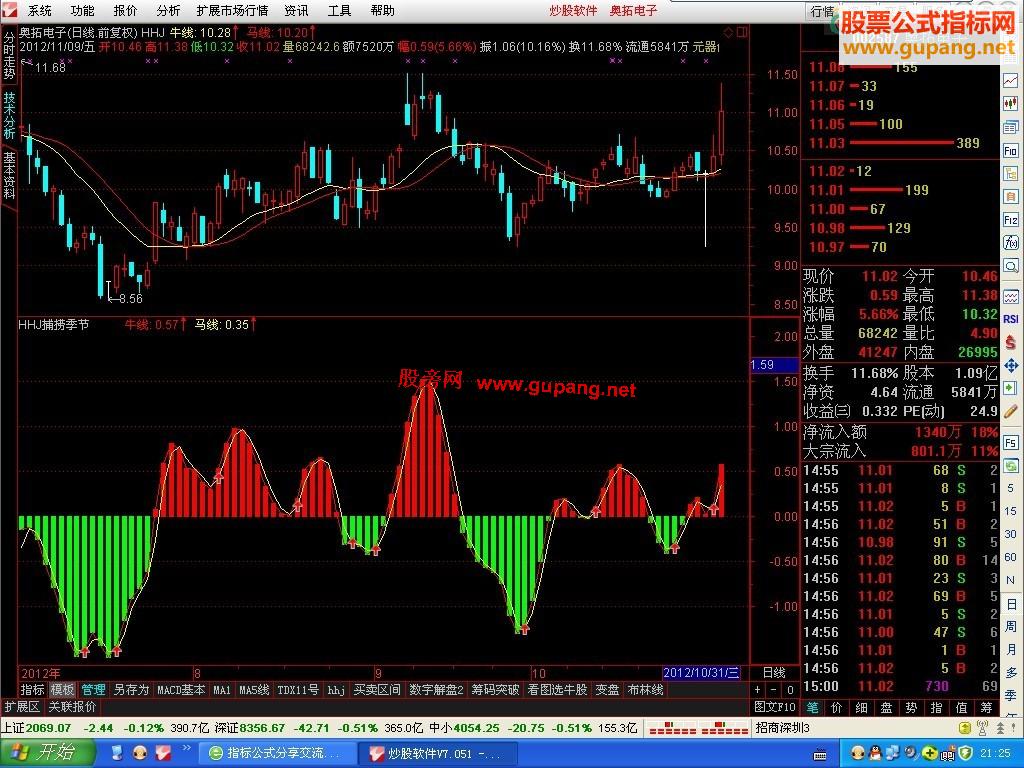Click the 日线 period label
Viewport: 1024px width, 768px height.
coord(775,673)
